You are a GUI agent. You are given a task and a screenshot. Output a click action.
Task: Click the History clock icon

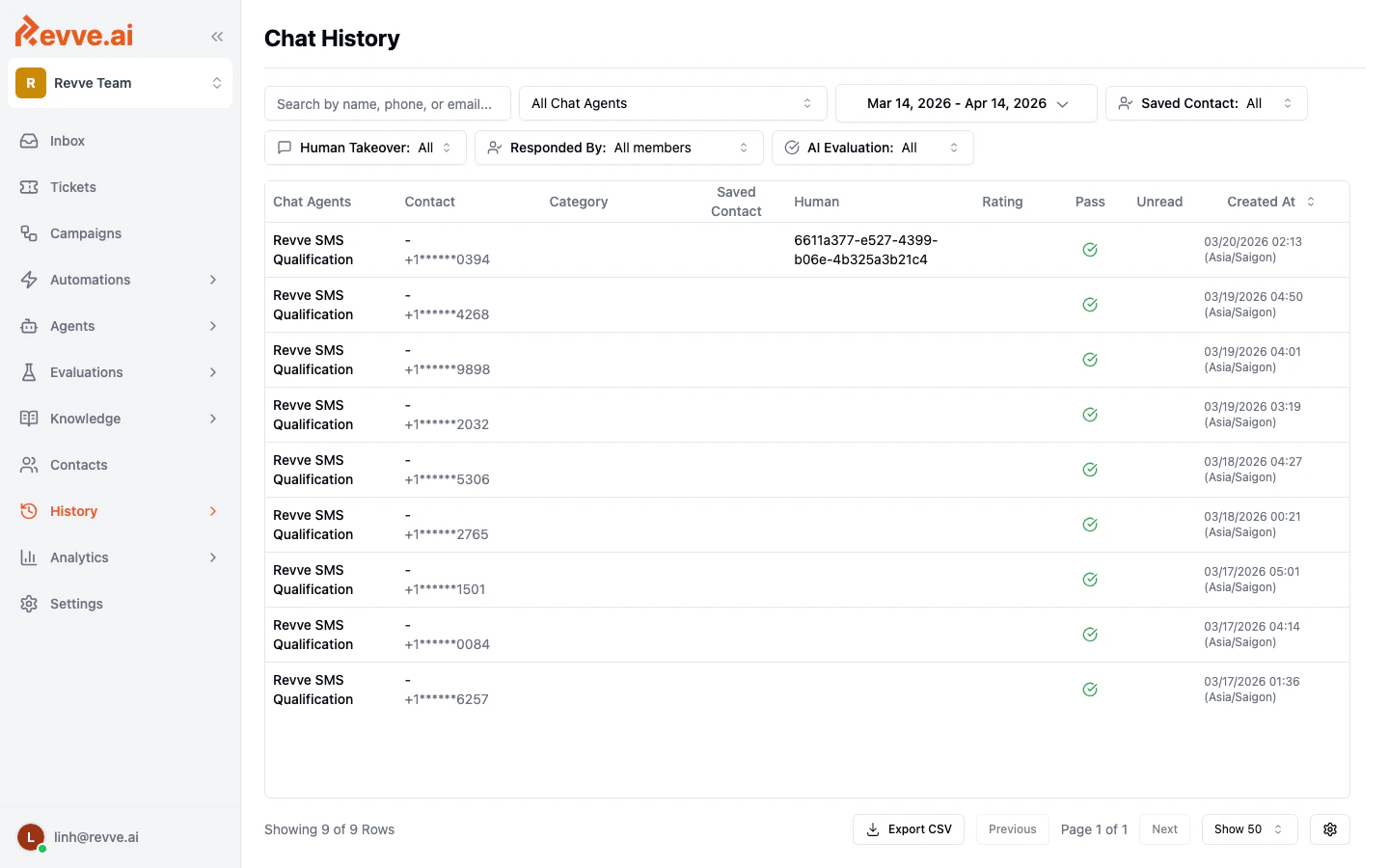(29, 511)
